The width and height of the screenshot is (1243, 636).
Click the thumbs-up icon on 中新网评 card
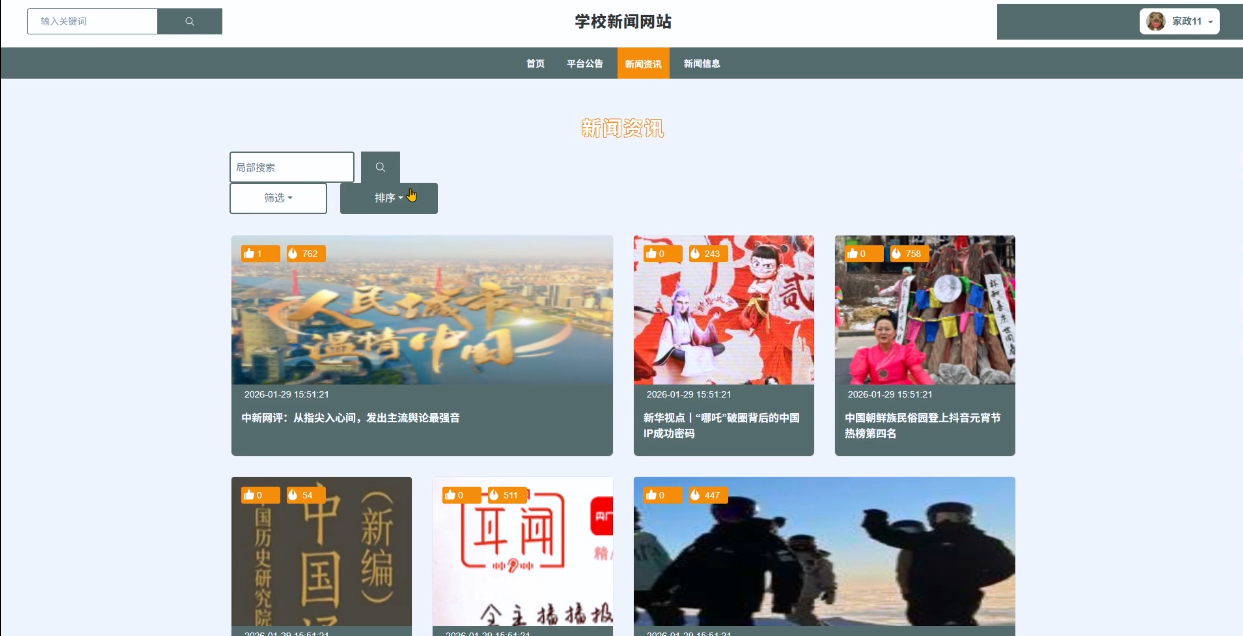tap(248, 254)
